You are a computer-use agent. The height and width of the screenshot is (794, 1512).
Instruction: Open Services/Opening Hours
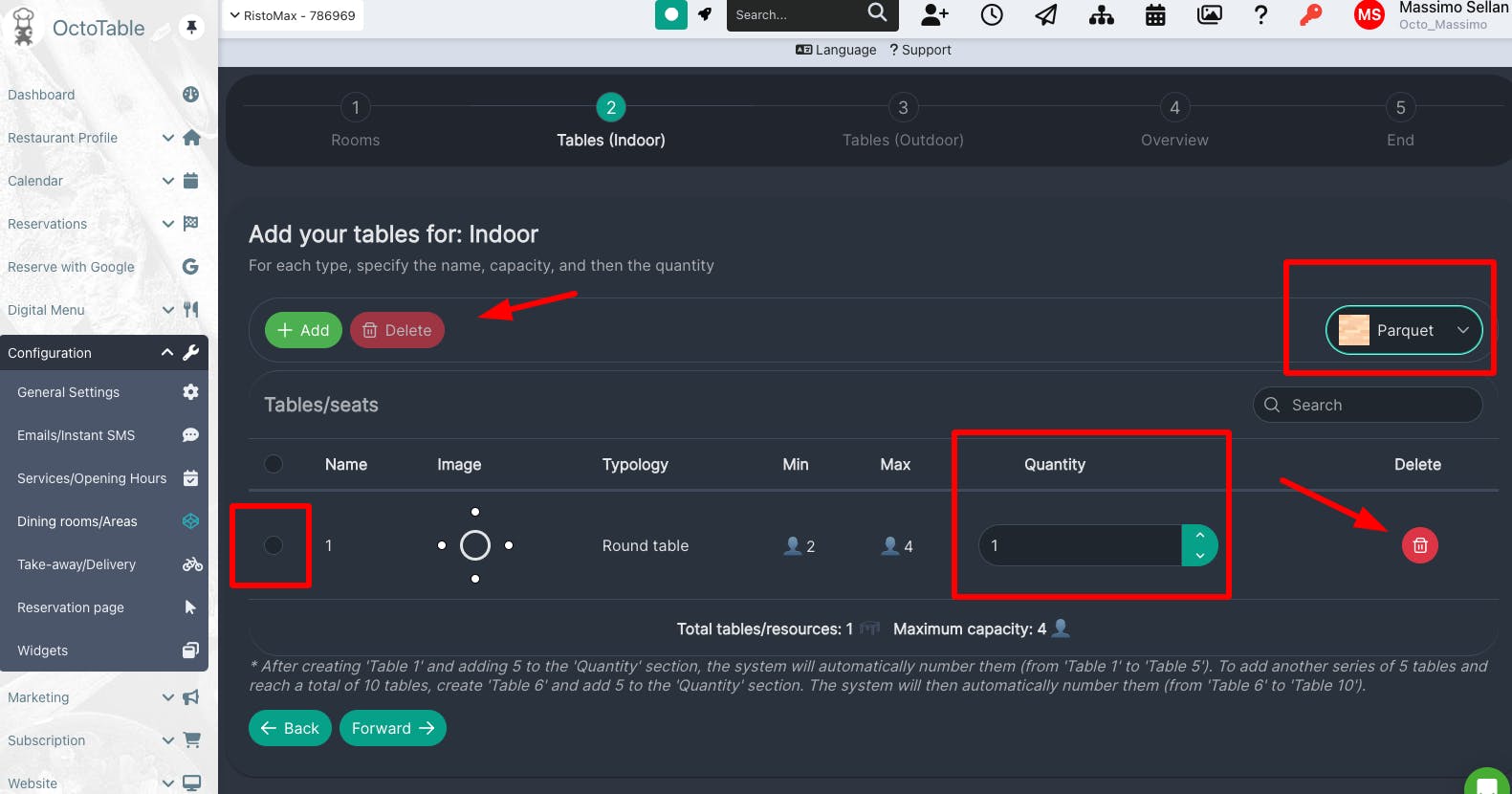click(x=103, y=478)
